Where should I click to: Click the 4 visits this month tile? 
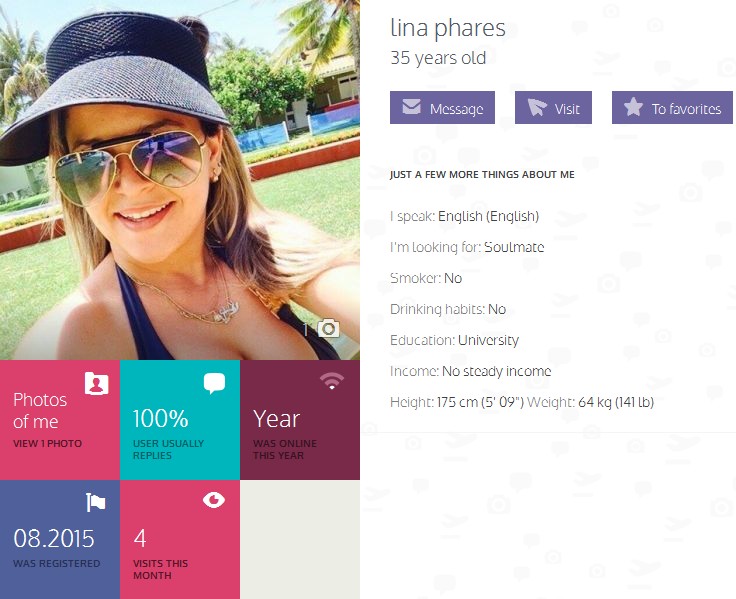[x=180, y=539]
